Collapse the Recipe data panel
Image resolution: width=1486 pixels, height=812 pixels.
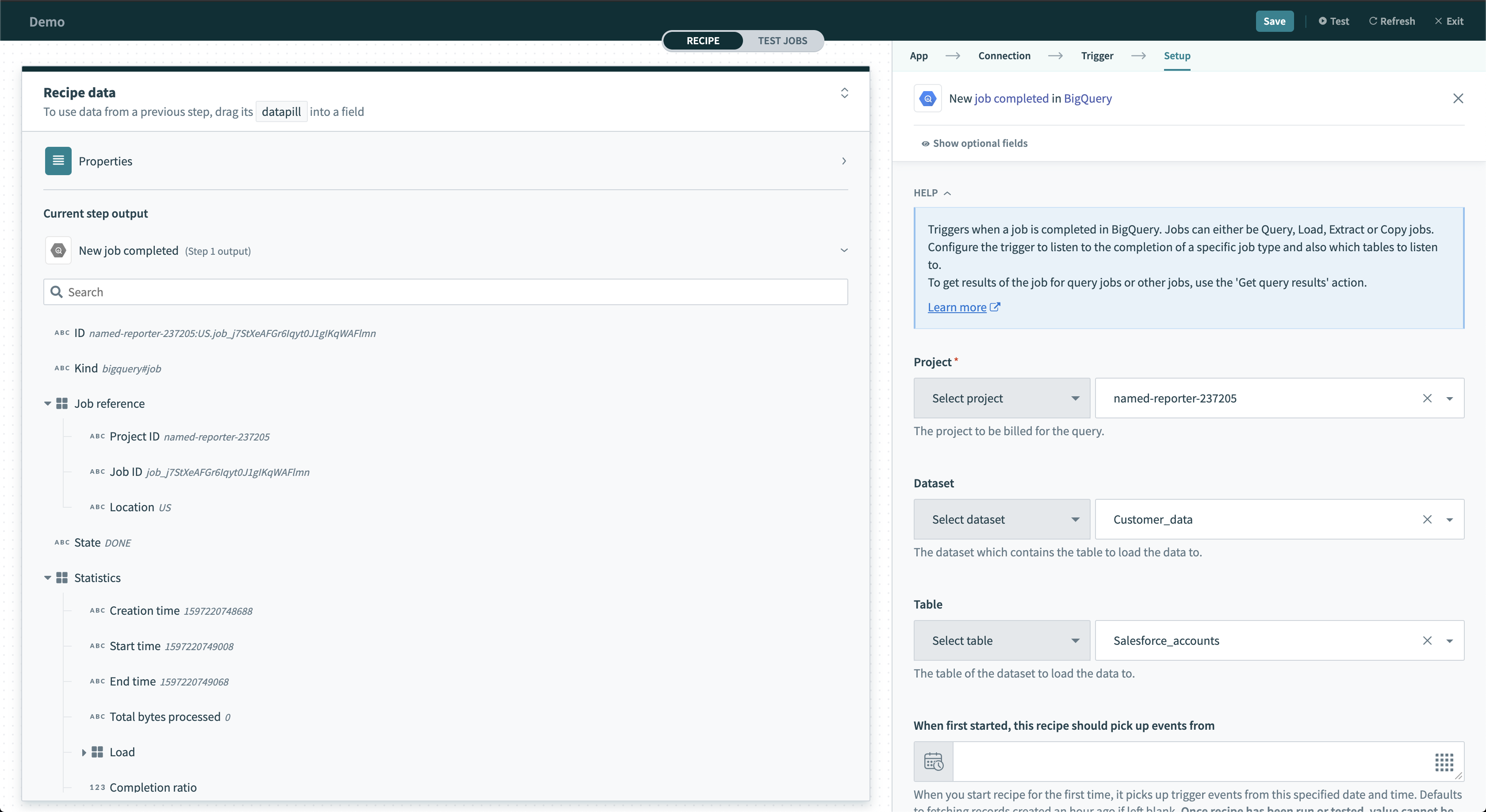844,93
